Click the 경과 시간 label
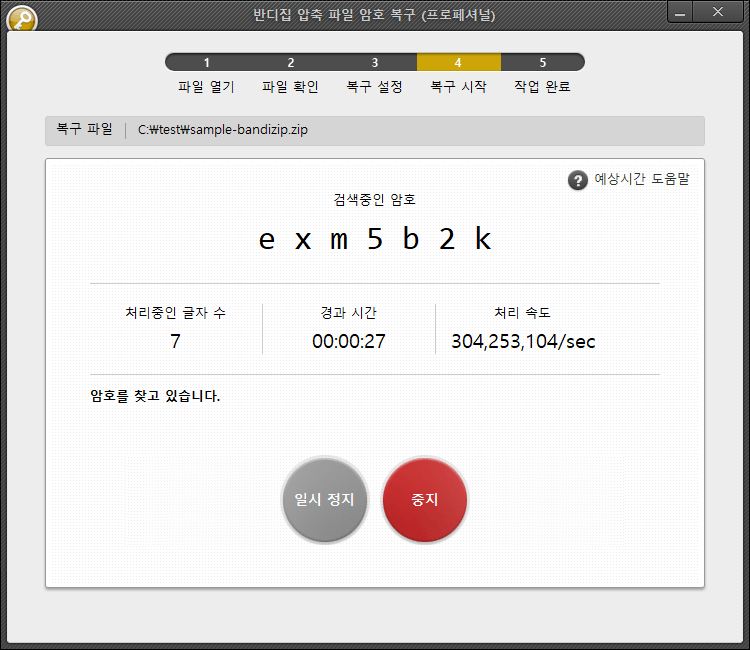 [349, 313]
